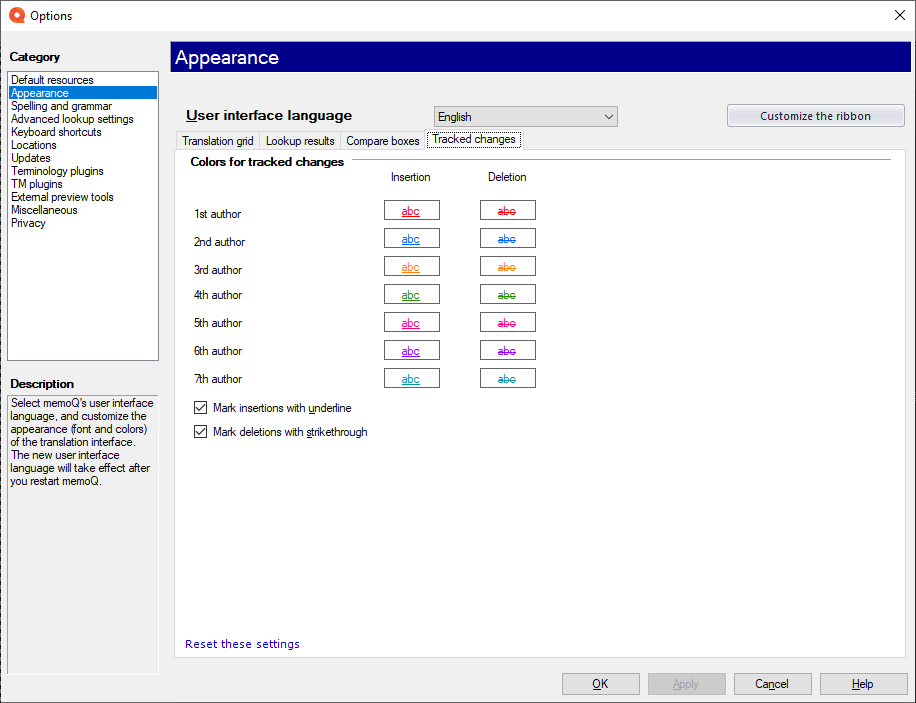
Task: Change 3rd author insertion color
Action: (x=411, y=266)
